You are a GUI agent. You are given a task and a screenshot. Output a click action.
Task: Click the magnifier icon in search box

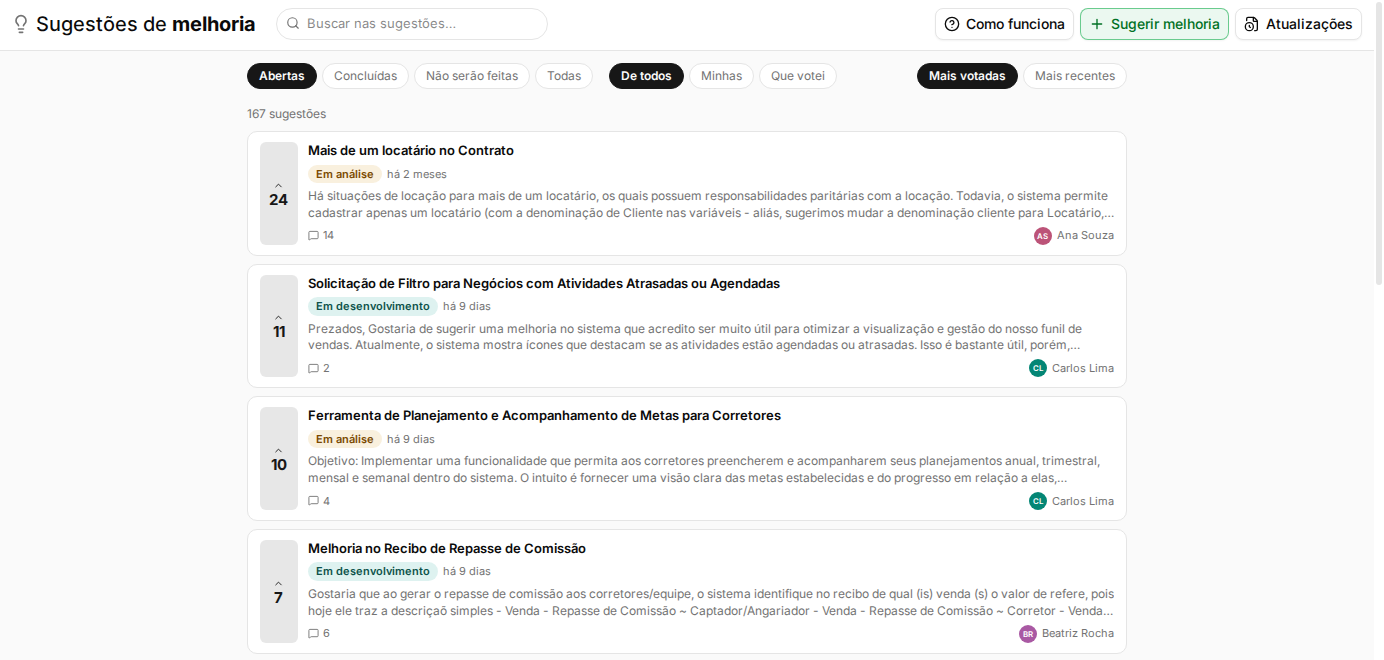click(x=293, y=23)
